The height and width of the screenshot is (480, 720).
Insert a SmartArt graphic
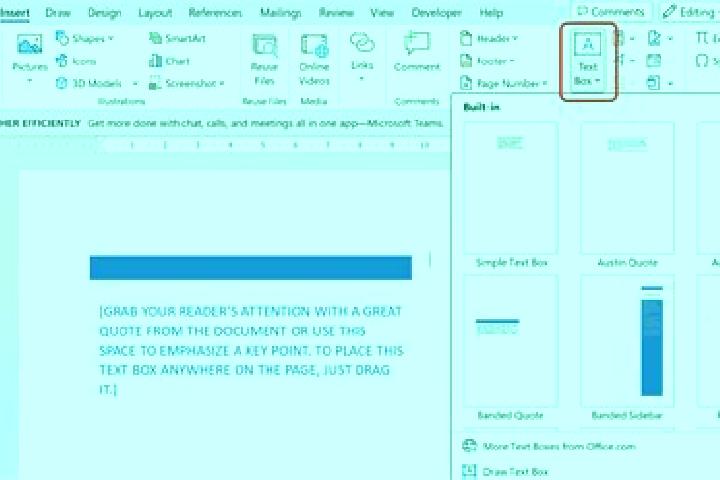coord(177,39)
